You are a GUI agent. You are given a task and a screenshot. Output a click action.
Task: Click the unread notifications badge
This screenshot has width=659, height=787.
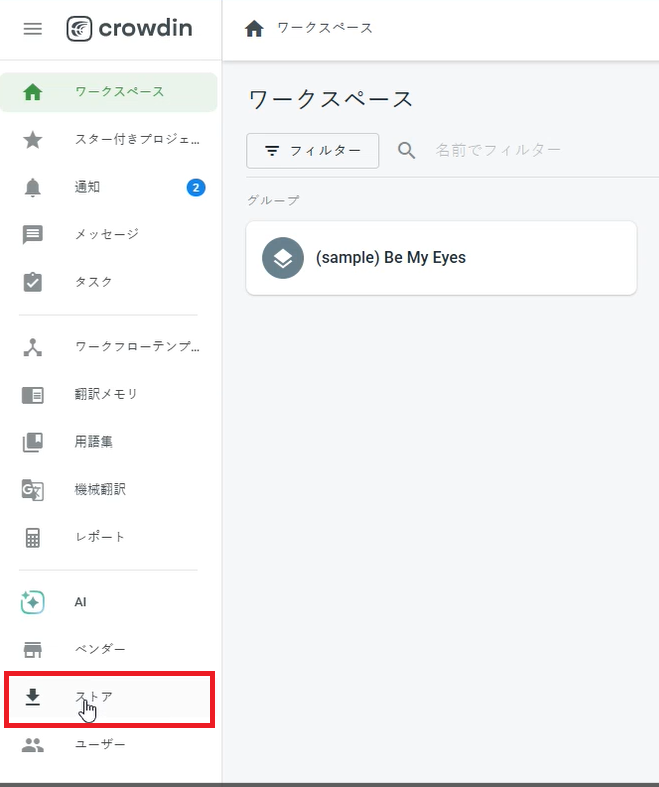[196, 188]
